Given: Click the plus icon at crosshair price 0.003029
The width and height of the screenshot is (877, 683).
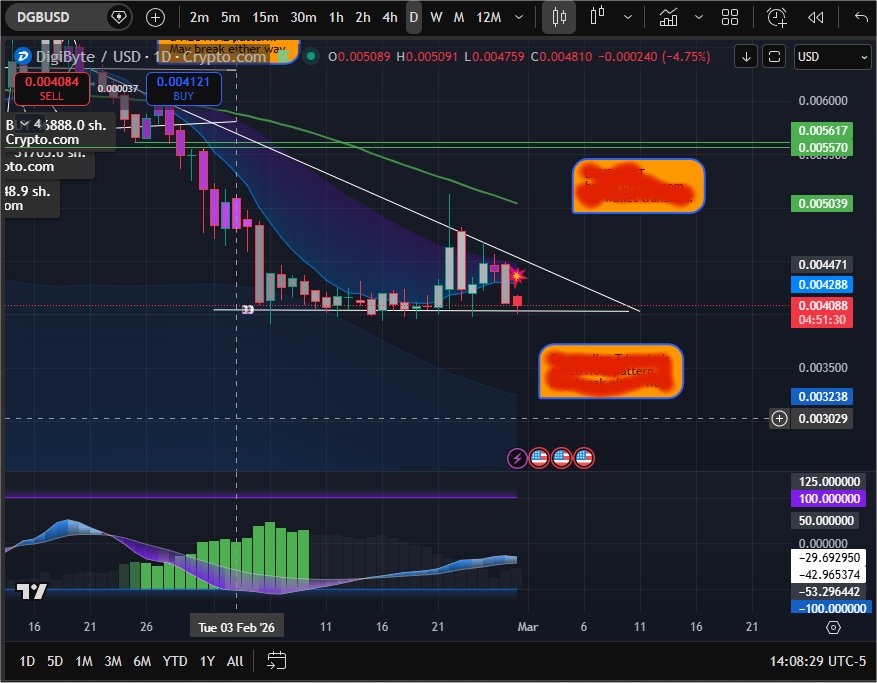Looking at the screenshot, I should [x=779, y=418].
